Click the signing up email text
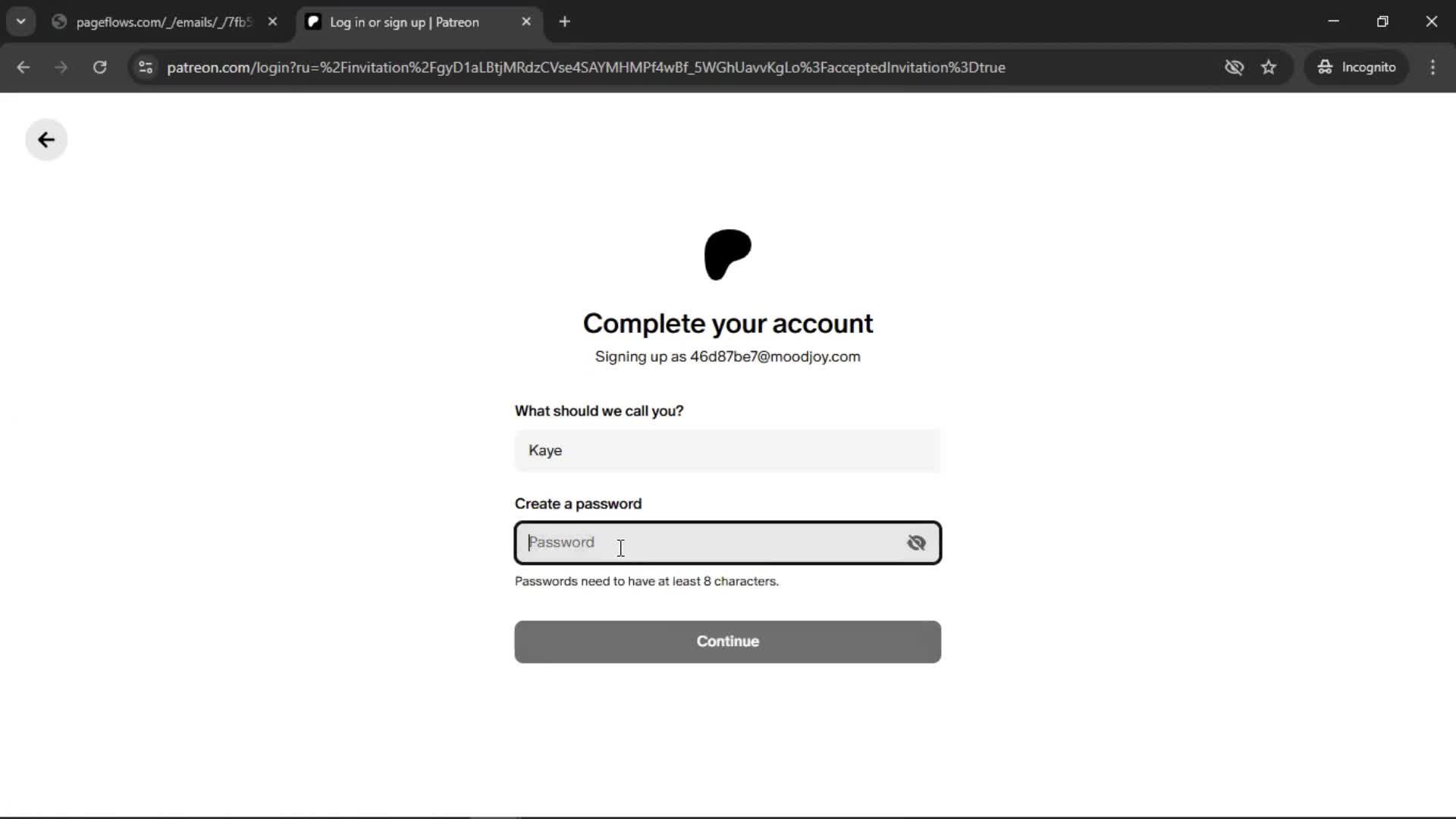This screenshot has width=1456, height=819. (x=728, y=357)
